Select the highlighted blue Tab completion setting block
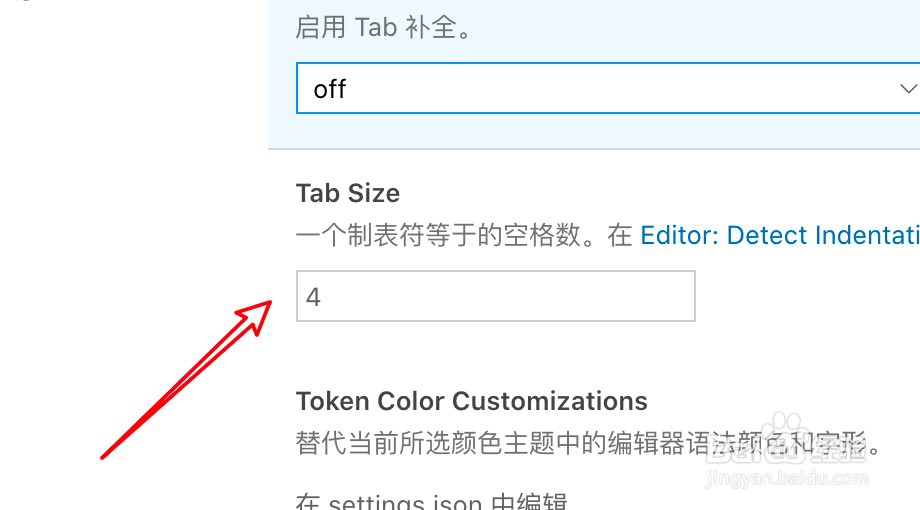Viewport: 920px width, 510px height. click(x=594, y=74)
